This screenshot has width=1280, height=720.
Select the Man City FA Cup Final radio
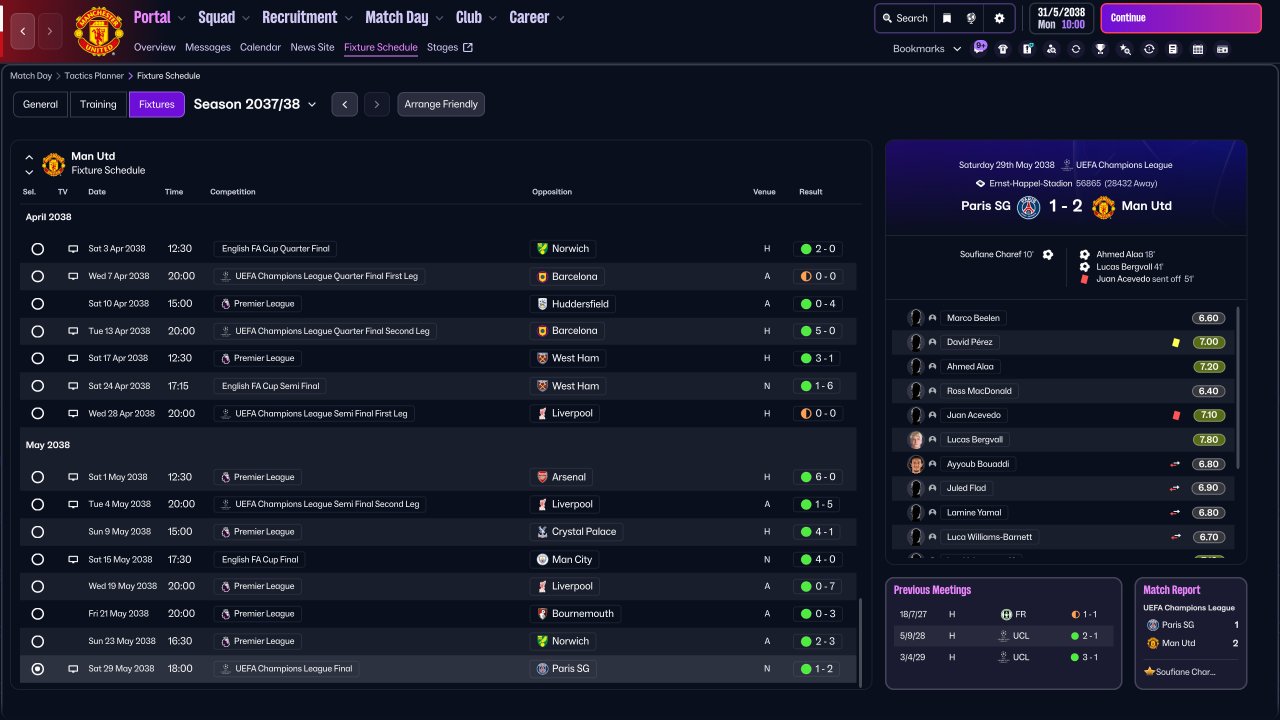38,560
